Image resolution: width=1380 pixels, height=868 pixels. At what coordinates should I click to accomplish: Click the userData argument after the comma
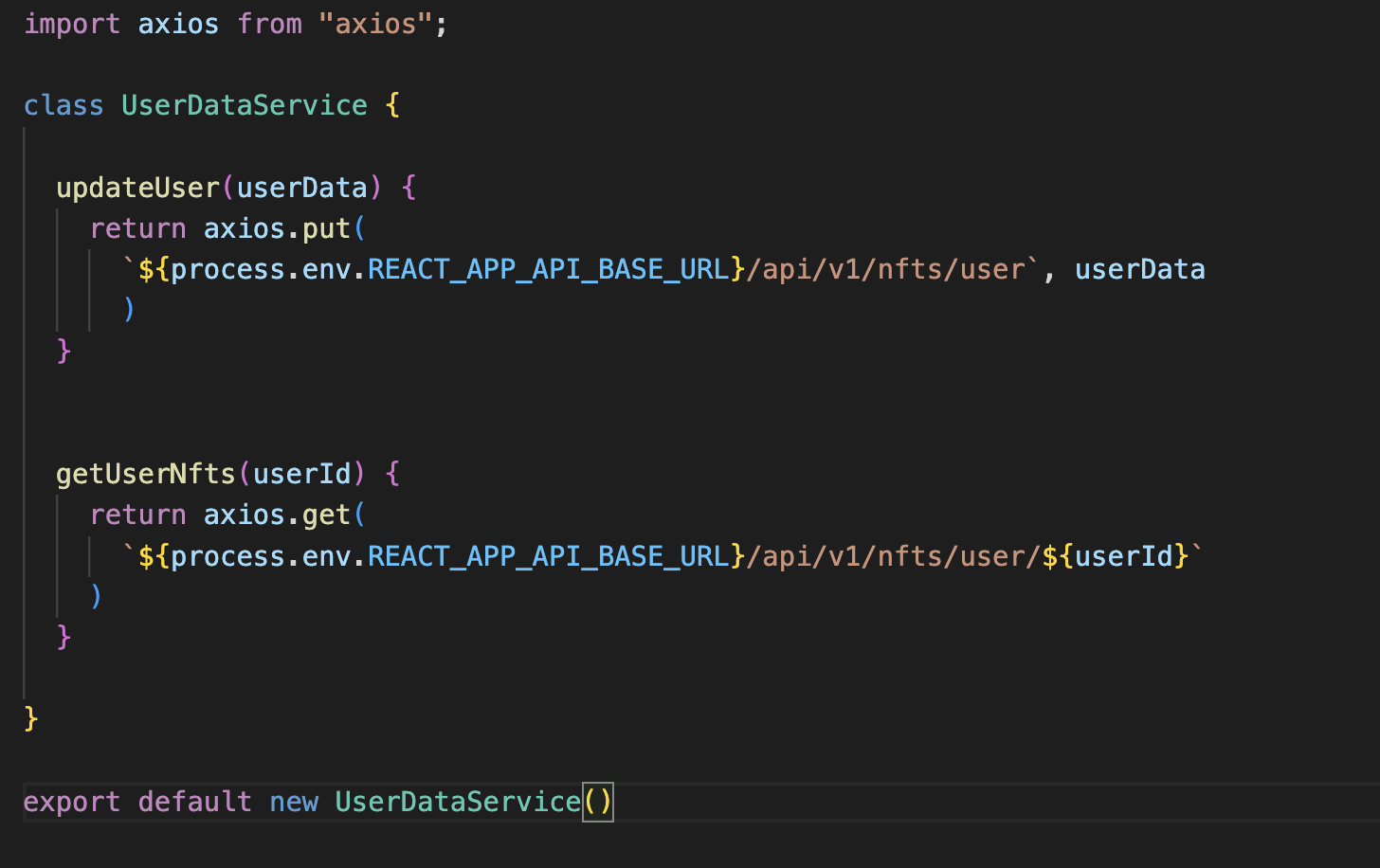pyautogui.click(x=1139, y=269)
